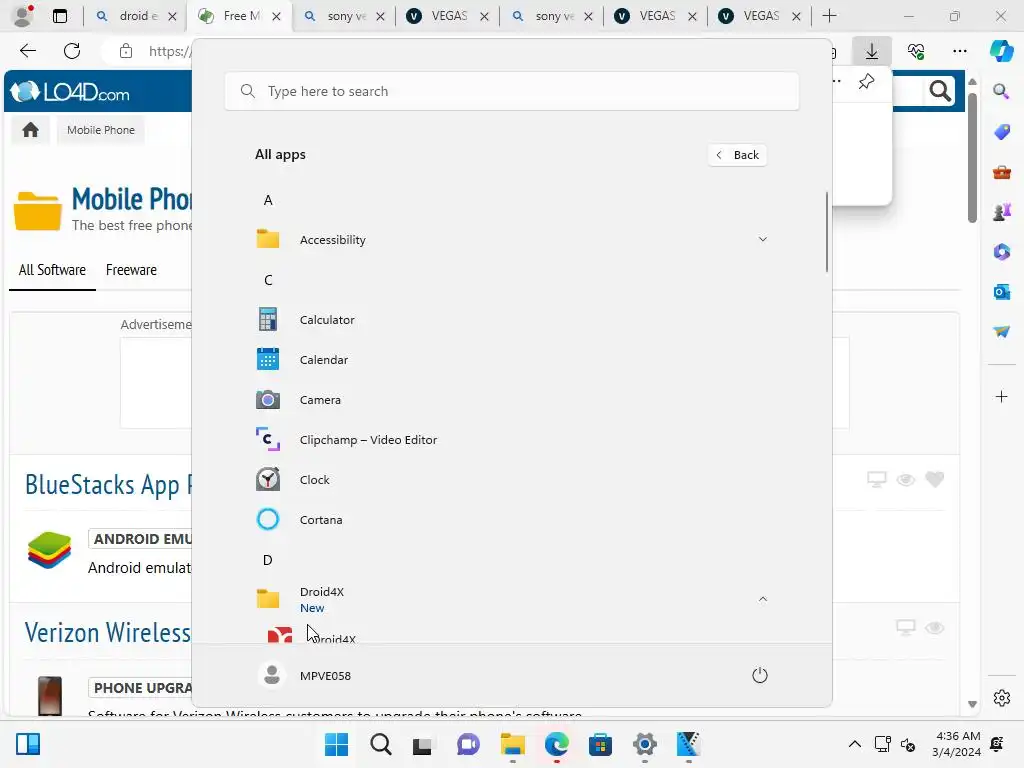This screenshot has height=768, width=1024.
Task: Expand the Accessibility folder chevron
Action: click(762, 240)
